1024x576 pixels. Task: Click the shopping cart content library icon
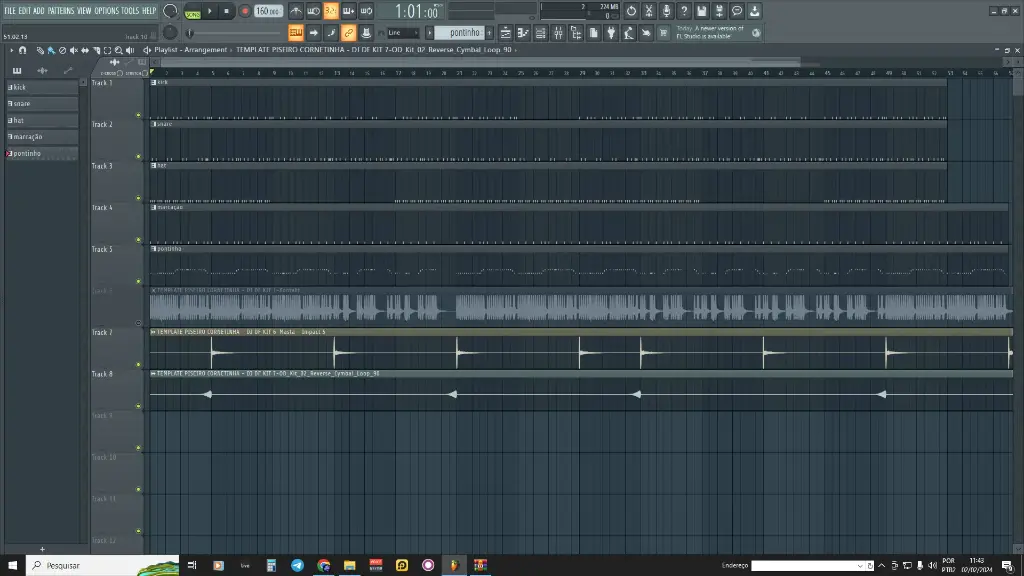coord(664,33)
